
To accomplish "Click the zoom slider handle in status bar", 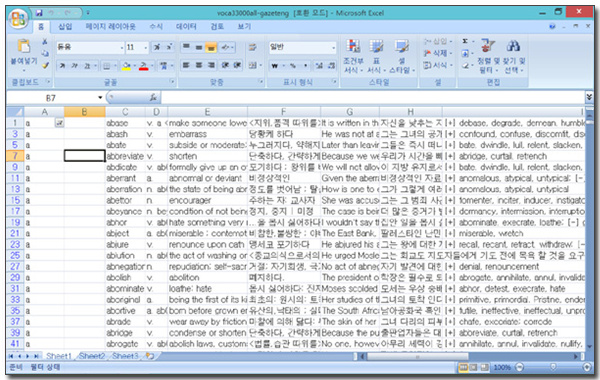I will pos(553,367).
